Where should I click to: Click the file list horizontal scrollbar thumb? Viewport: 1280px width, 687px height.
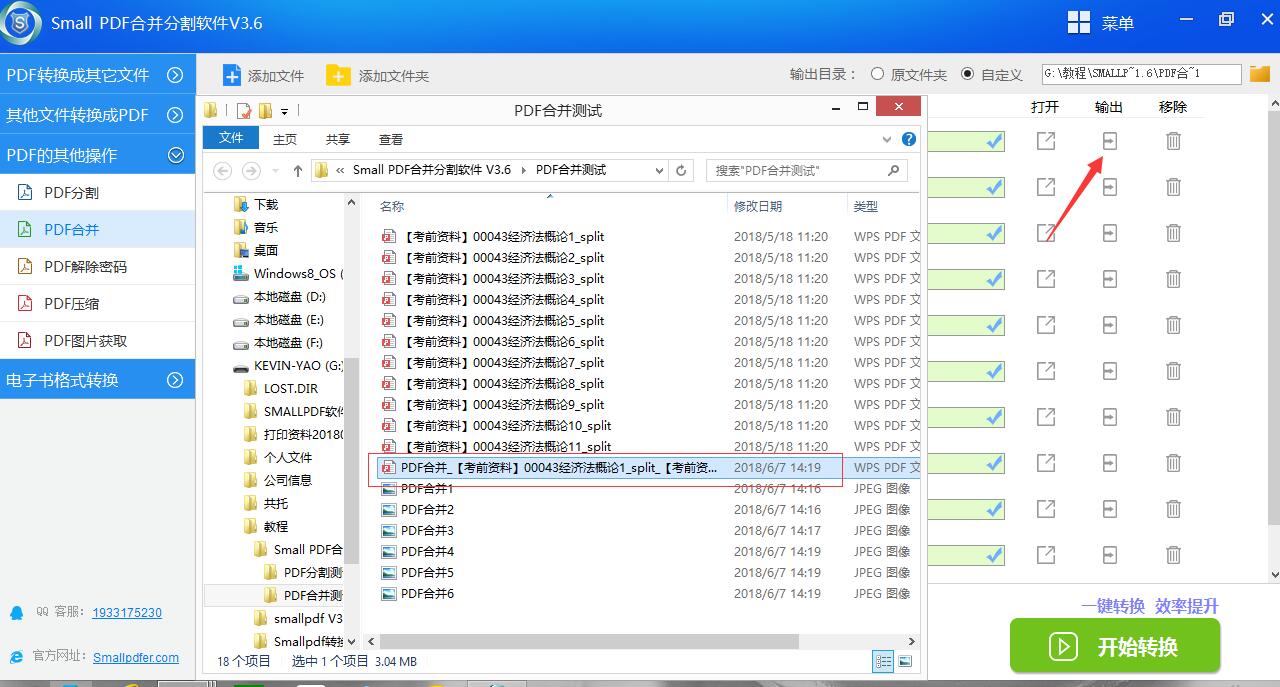(589, 641)
